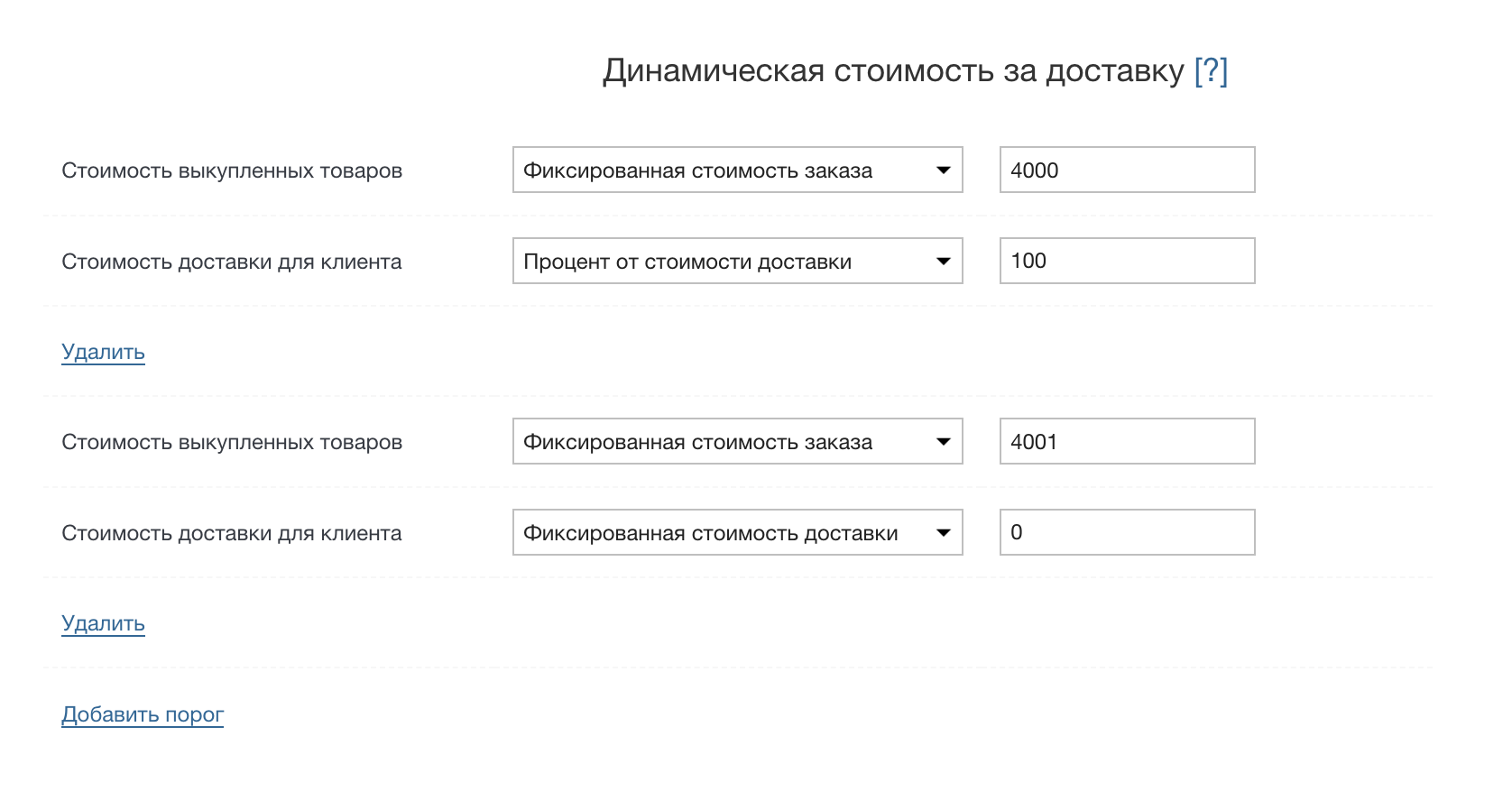This screenshot has width=1512, height=810.
Task: Select the percentage input containing 100
Action: pos(1126,261)
